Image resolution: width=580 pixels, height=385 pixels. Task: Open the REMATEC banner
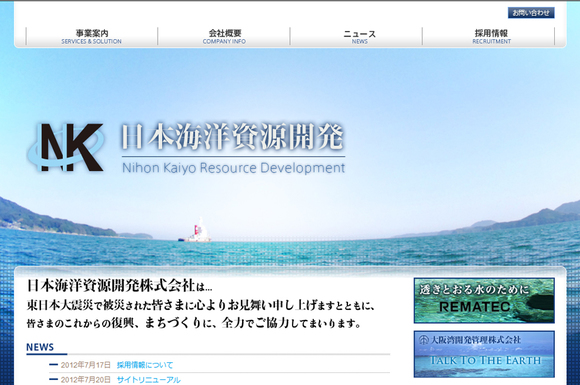(x=484, y=301)
